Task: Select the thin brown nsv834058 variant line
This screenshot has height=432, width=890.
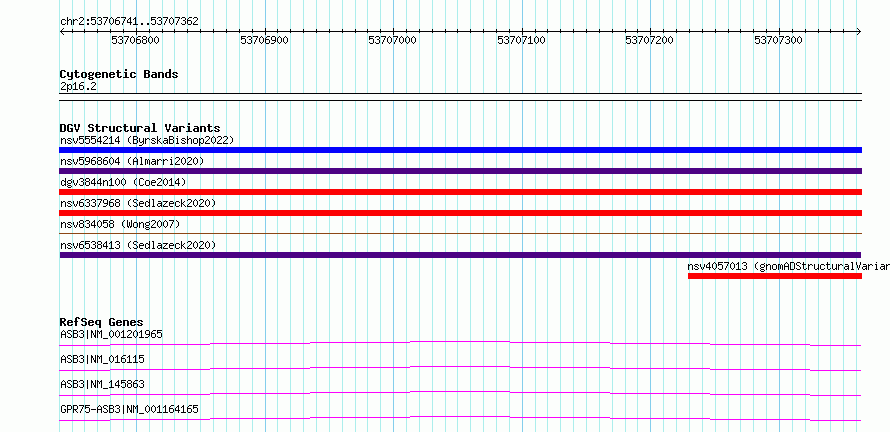Action: pyautogui.click(x=460, y=233)
